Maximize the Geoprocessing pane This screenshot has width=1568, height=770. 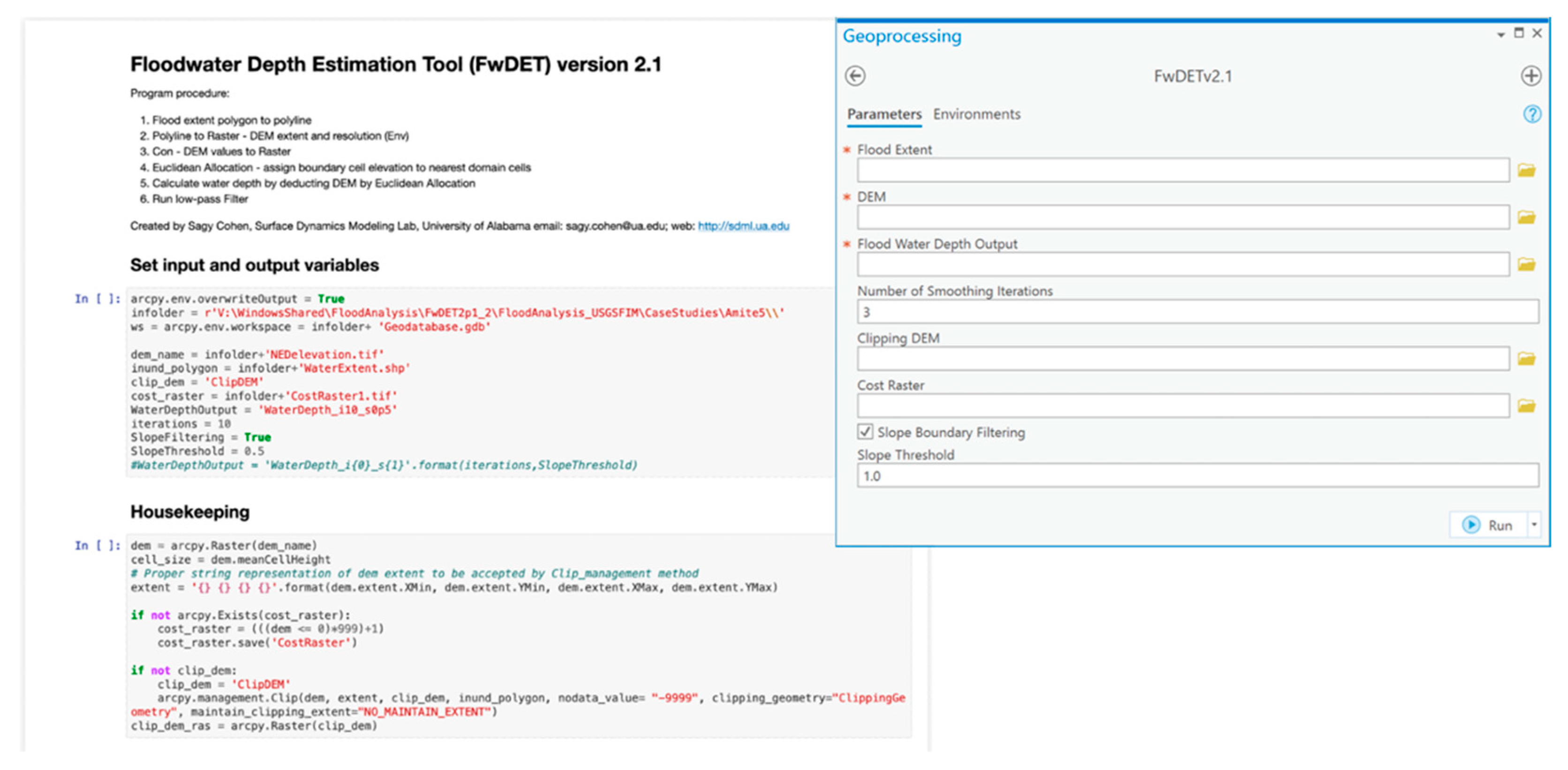pos(1519,33)
